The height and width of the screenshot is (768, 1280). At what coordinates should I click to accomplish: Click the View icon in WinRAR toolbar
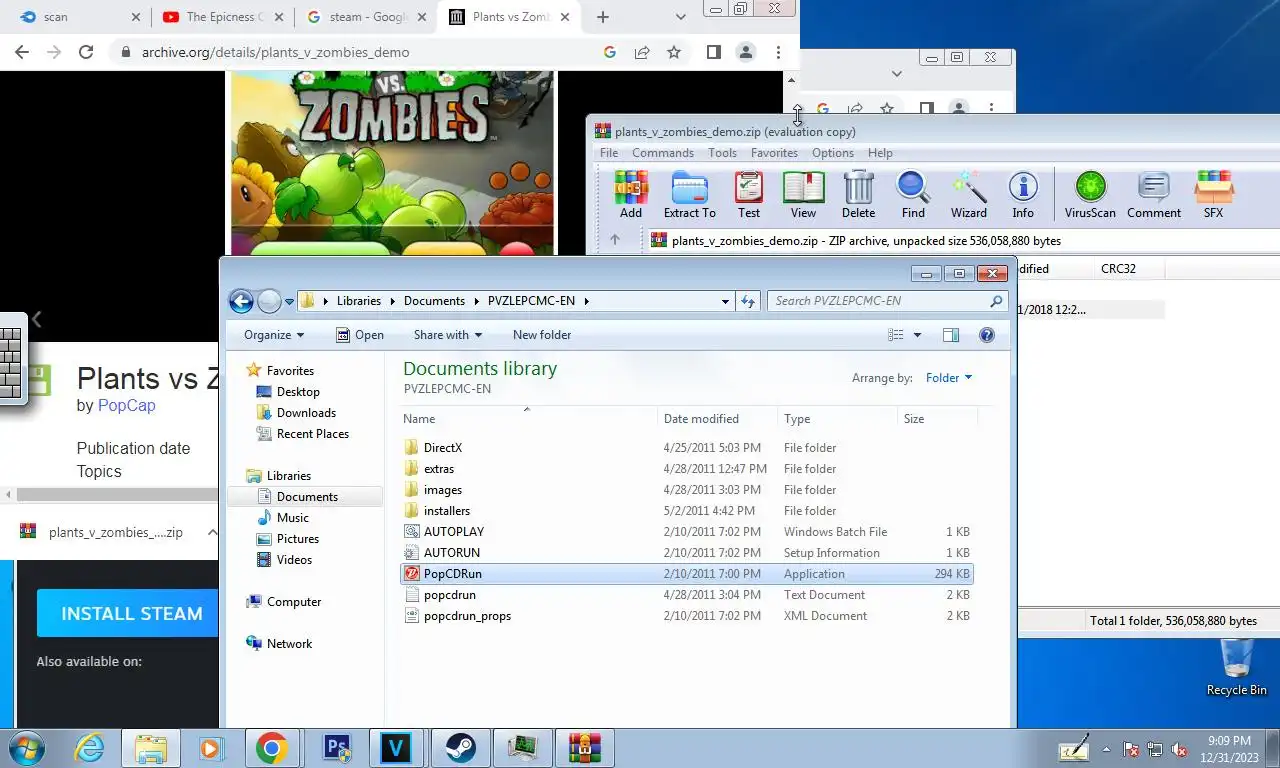803,194
